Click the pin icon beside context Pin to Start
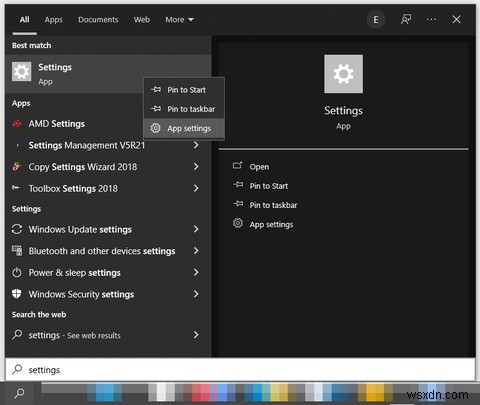This screenshot has height=405, width=480. click(156, 89)
